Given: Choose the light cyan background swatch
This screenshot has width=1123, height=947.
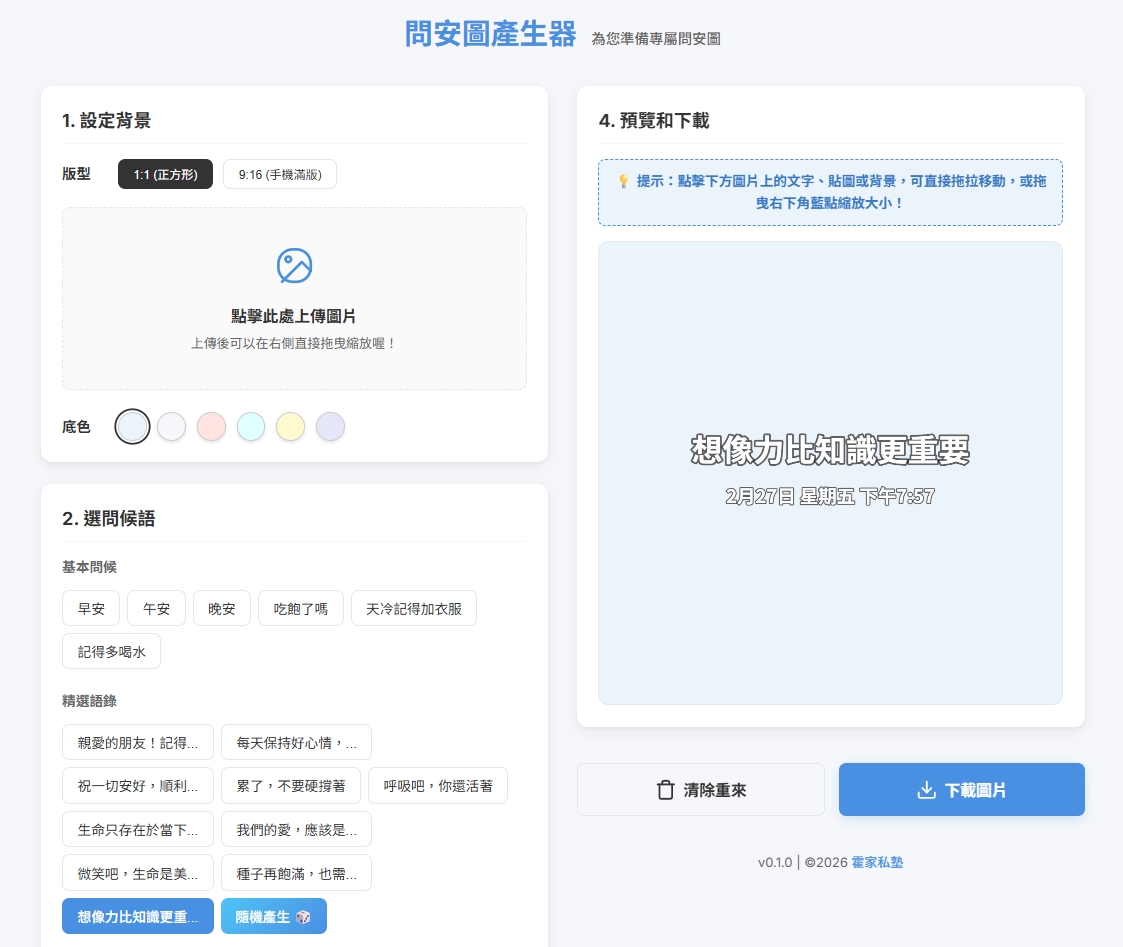Looking at the screenshot, I should 251,427.
